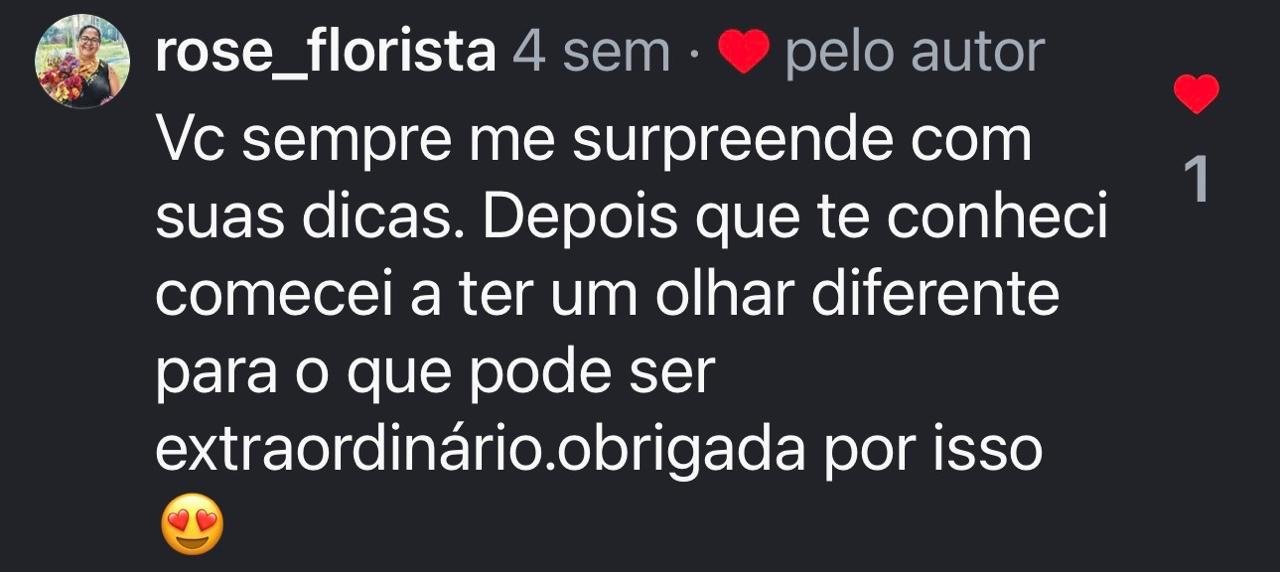Click the word "obrigada" in the comment
This screenshot has width=1280, height=572.
click(x=680, y=450)
